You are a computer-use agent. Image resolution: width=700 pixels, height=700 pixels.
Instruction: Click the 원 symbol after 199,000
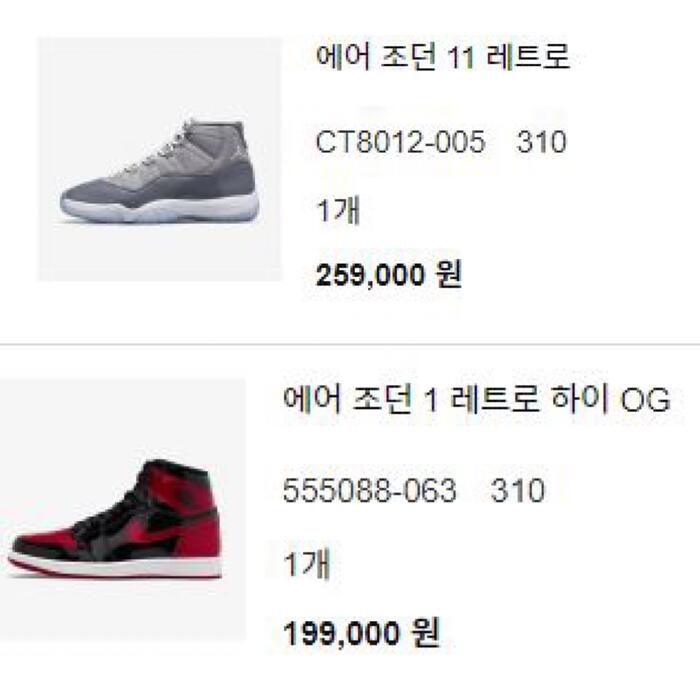425,632
